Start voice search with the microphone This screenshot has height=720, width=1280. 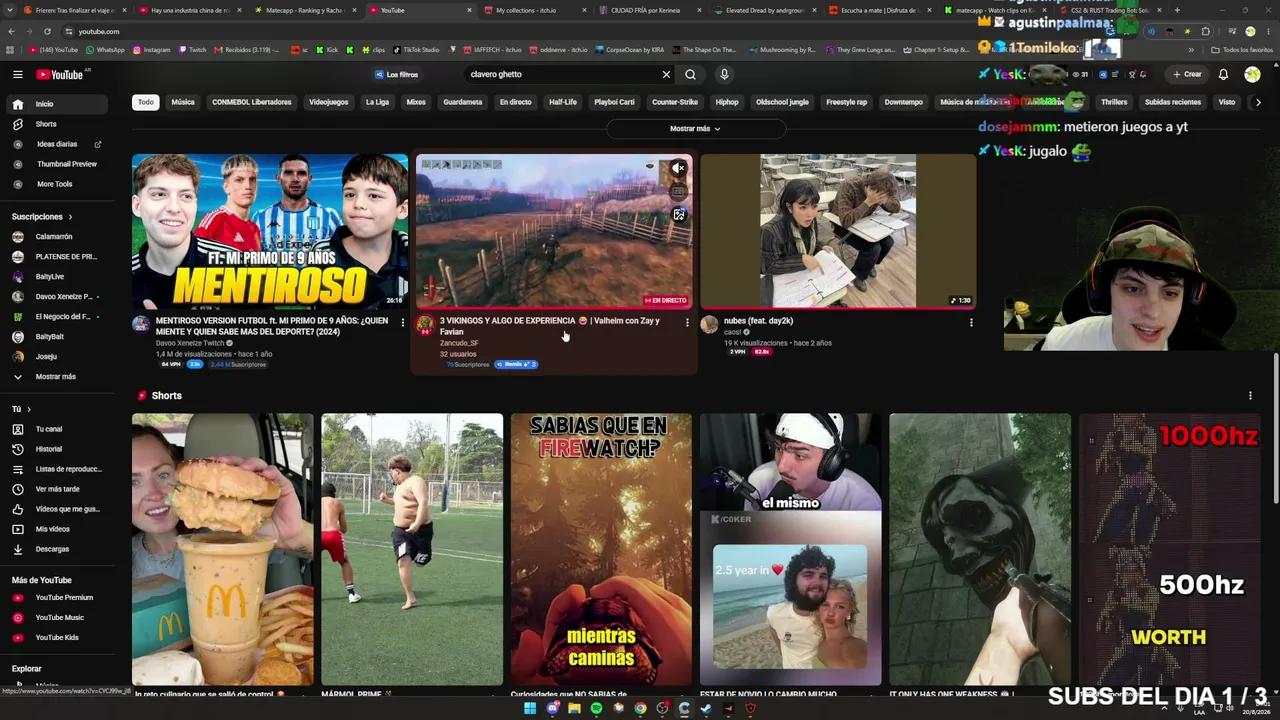(724, 74)
